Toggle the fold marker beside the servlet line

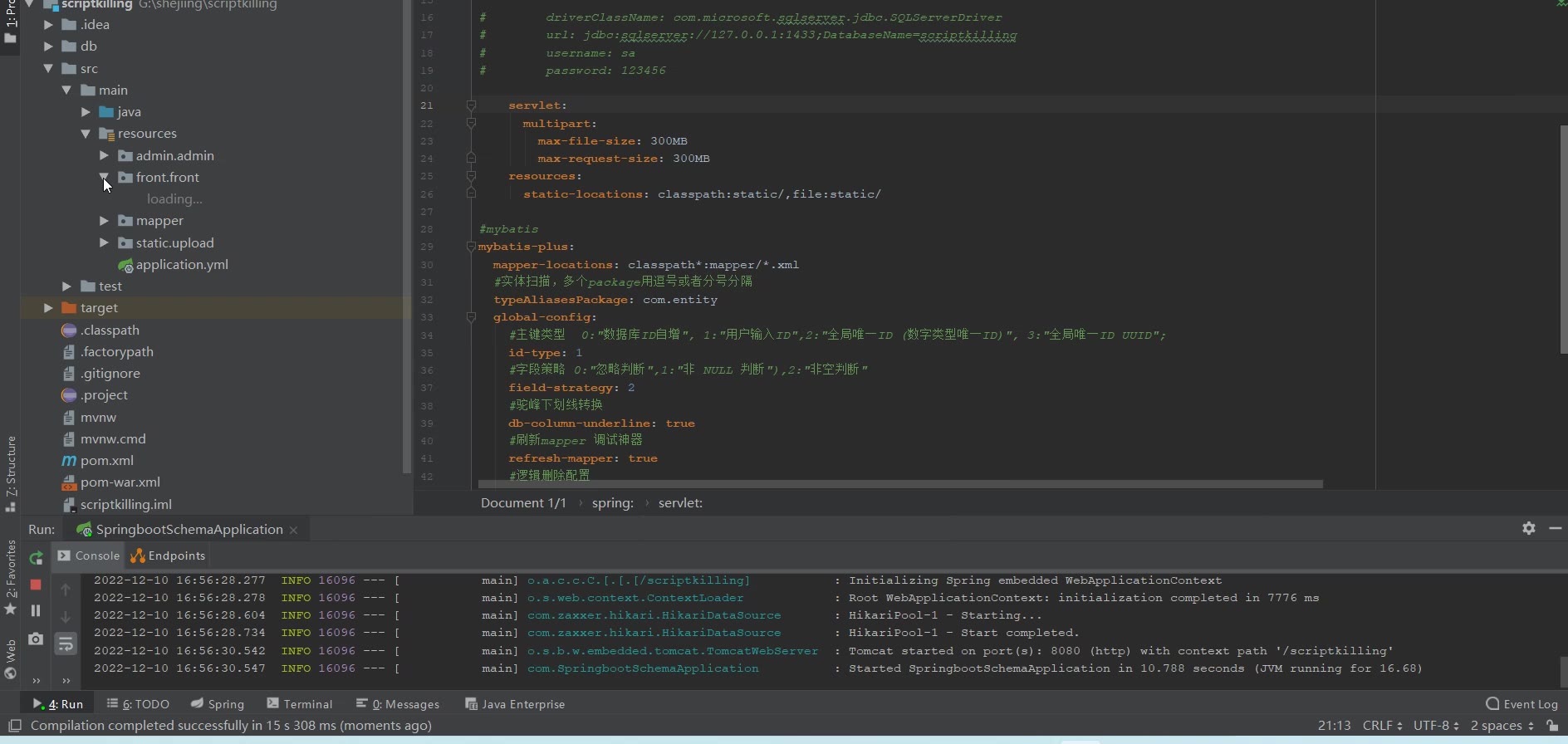(471, 105)
